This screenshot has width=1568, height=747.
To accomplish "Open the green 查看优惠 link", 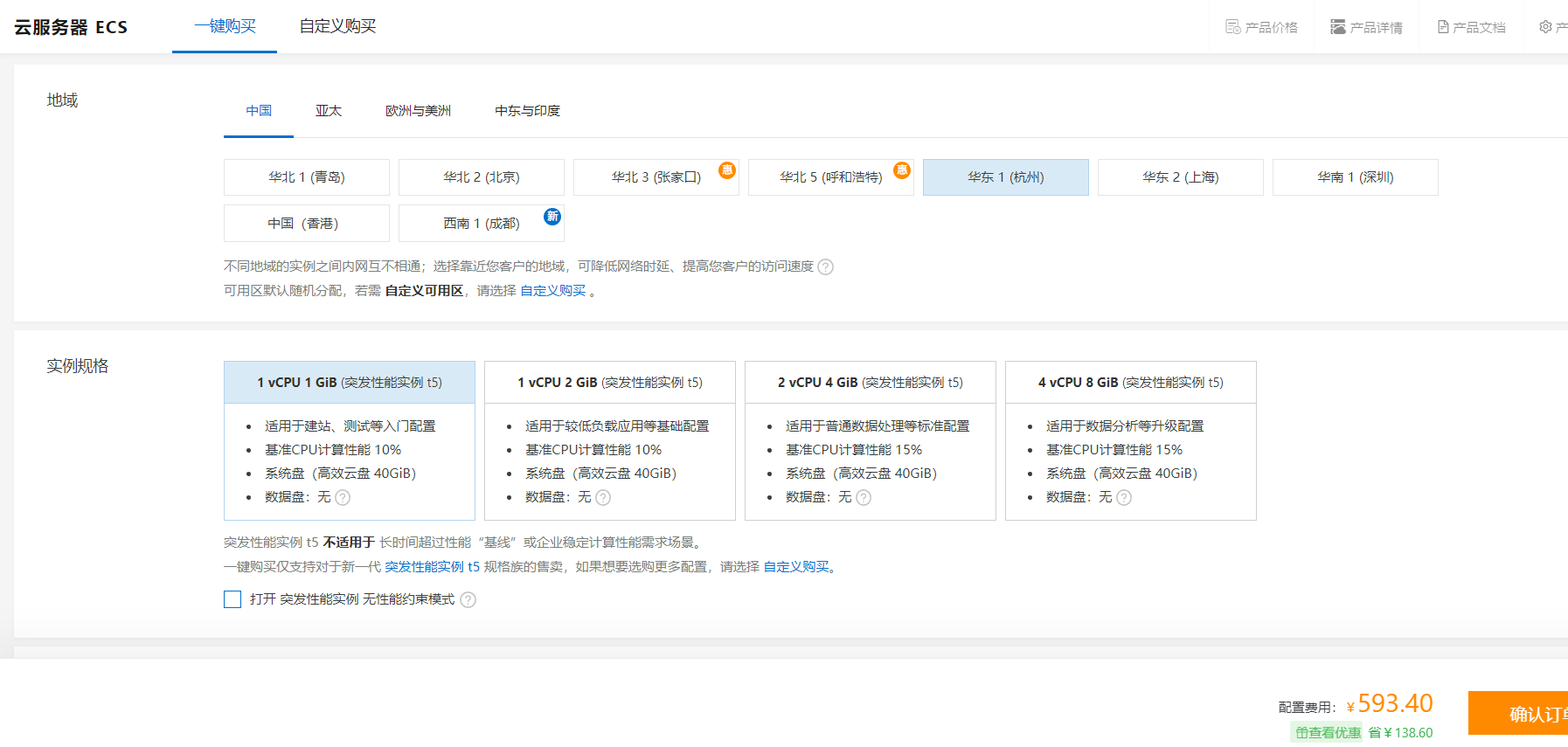I will click(1326, 733).
